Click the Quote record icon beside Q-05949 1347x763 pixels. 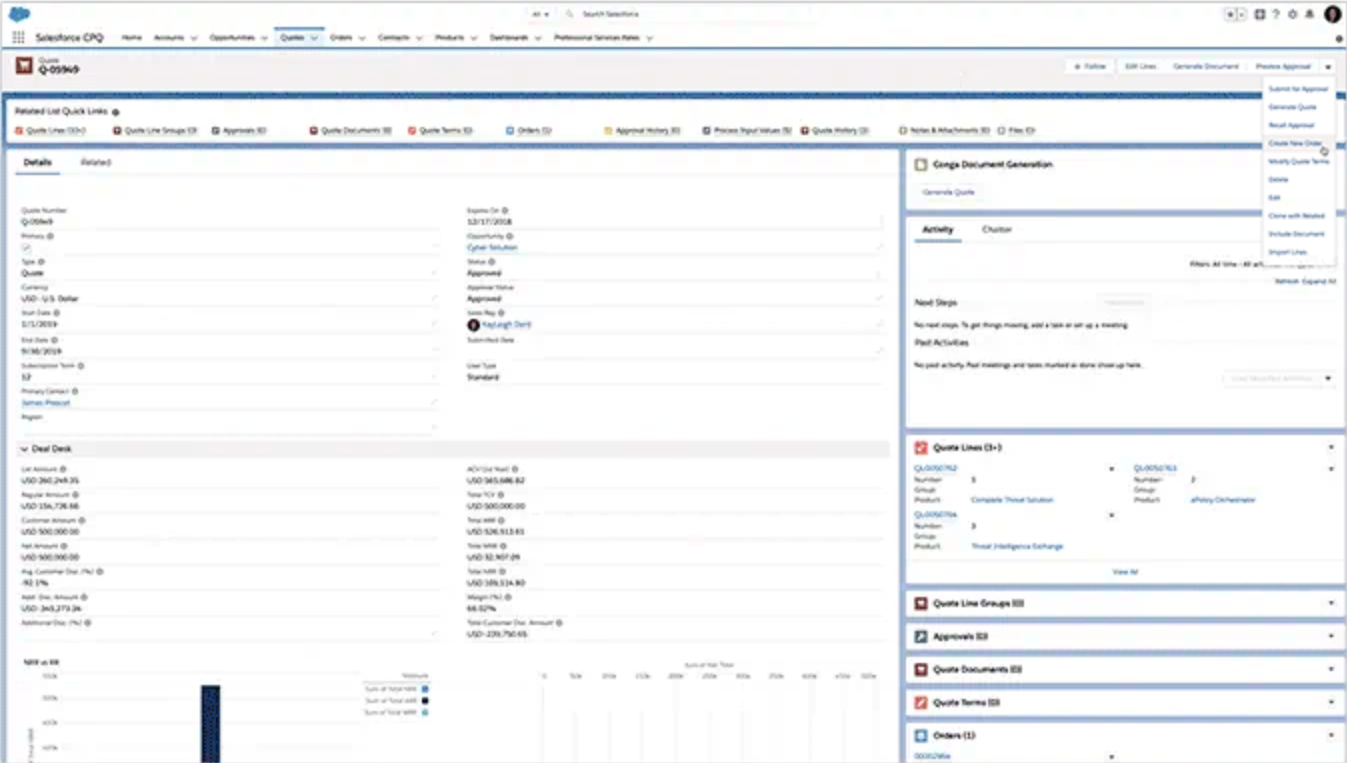(24, 66)
